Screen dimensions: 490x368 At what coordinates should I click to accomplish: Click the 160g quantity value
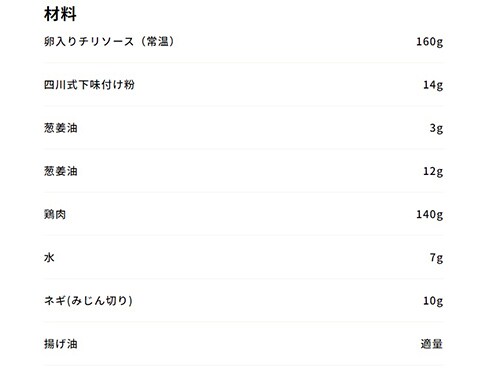[429, 42]
